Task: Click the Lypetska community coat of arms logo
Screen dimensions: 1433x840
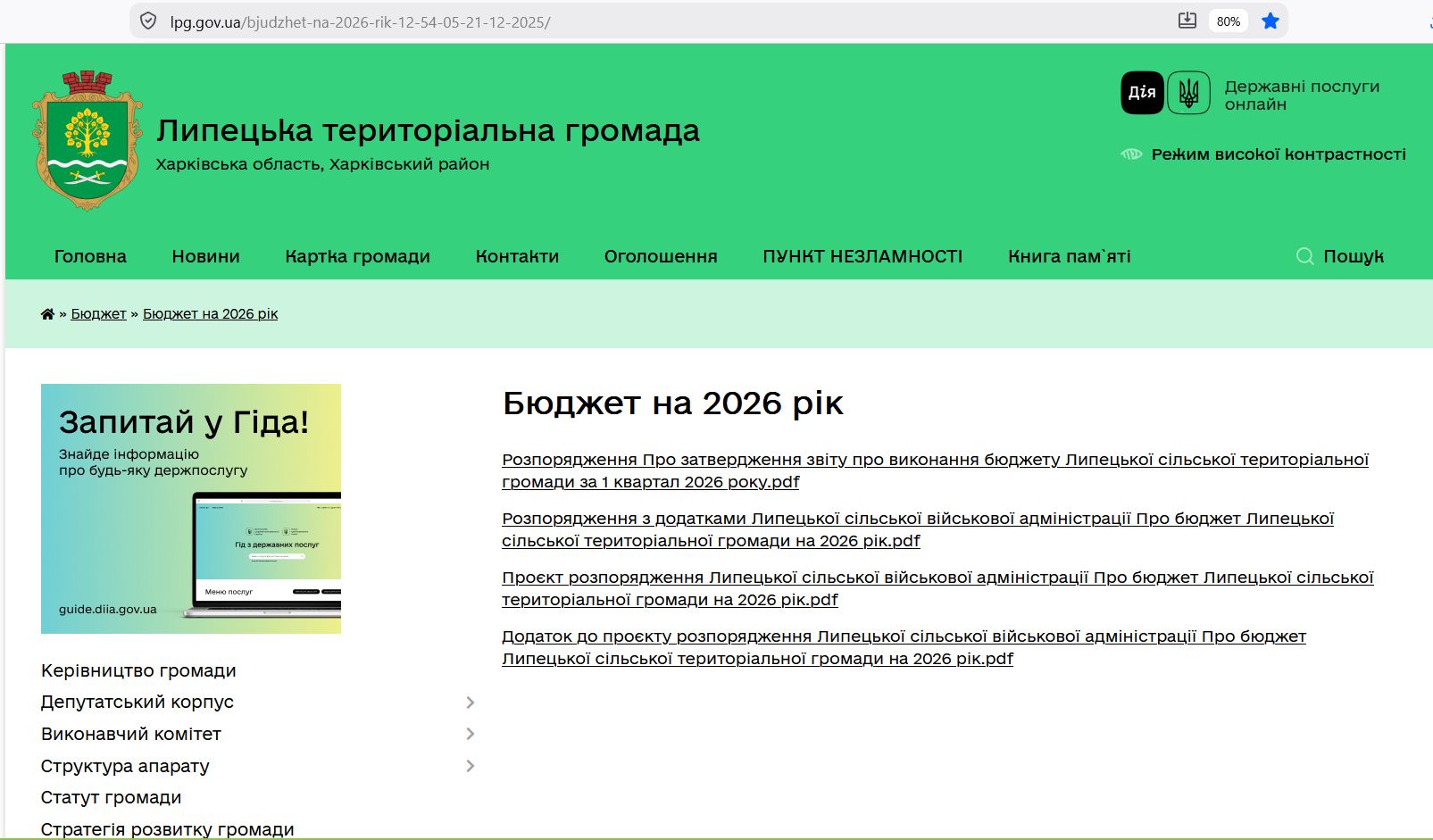Action: (x=87, y=141)
